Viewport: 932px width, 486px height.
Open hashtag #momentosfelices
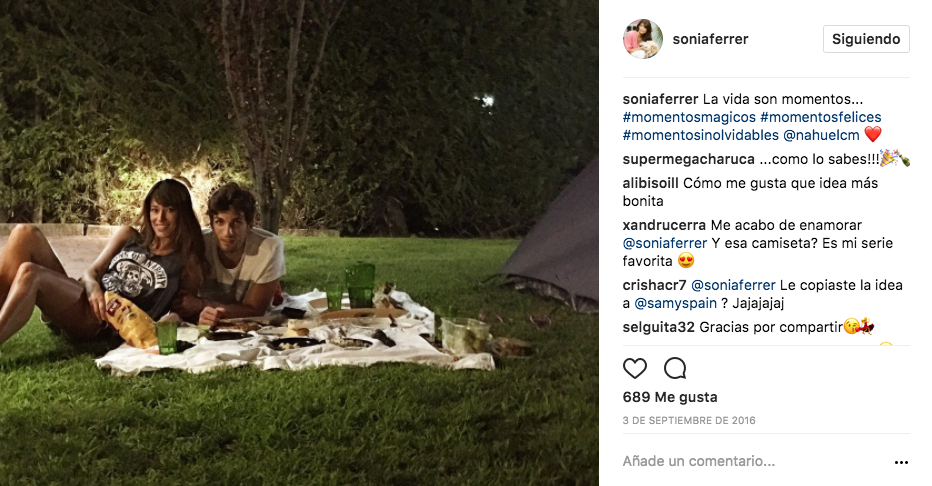pyautogui.click(x=820, y=117)
